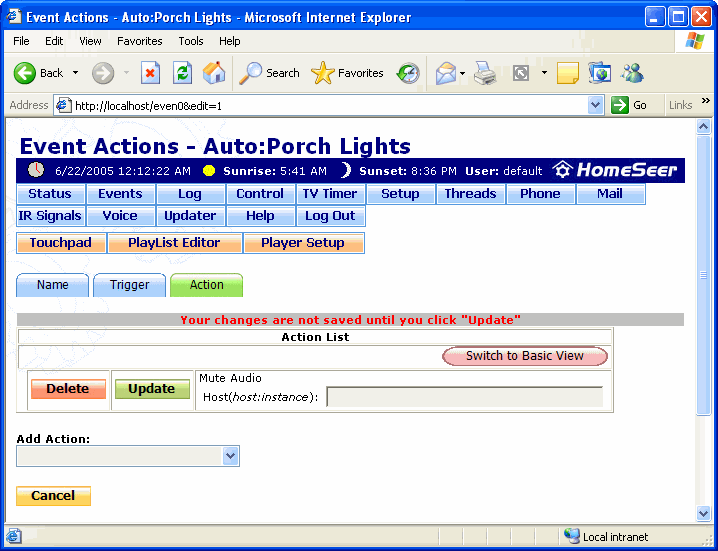Open the Phone page
The width and height of the screenshot is (718, 551).
pos(540,194)
